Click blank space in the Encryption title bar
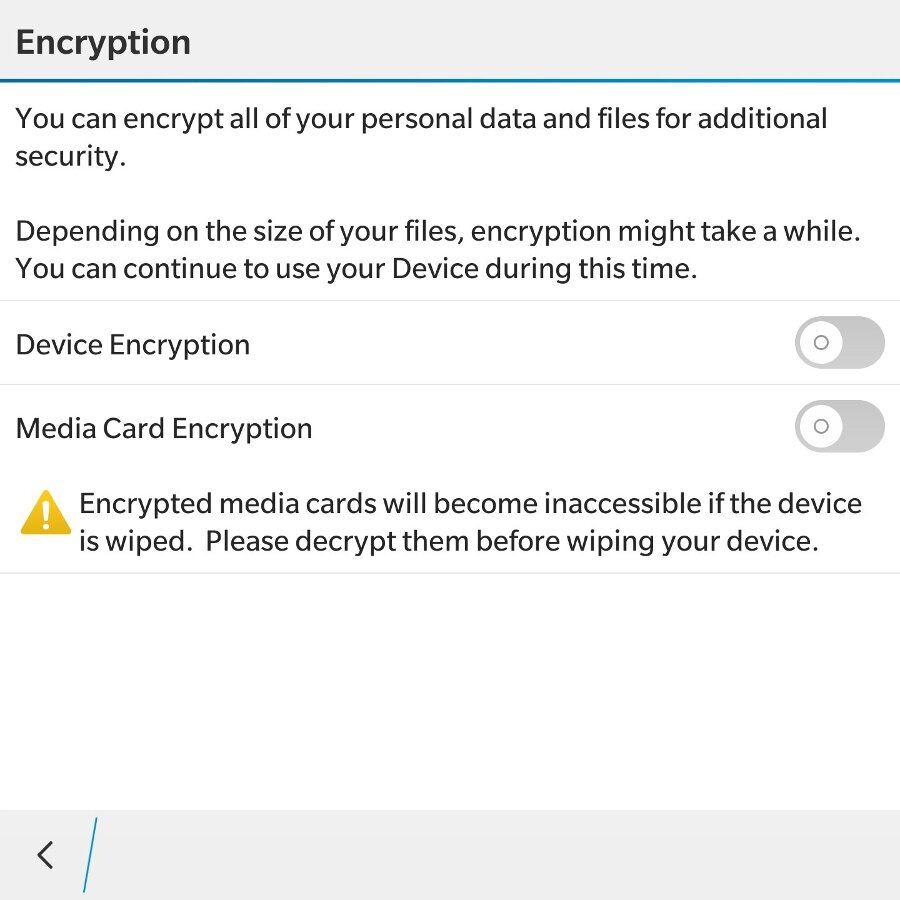900x900 pixels. click(x=550, y=42)
